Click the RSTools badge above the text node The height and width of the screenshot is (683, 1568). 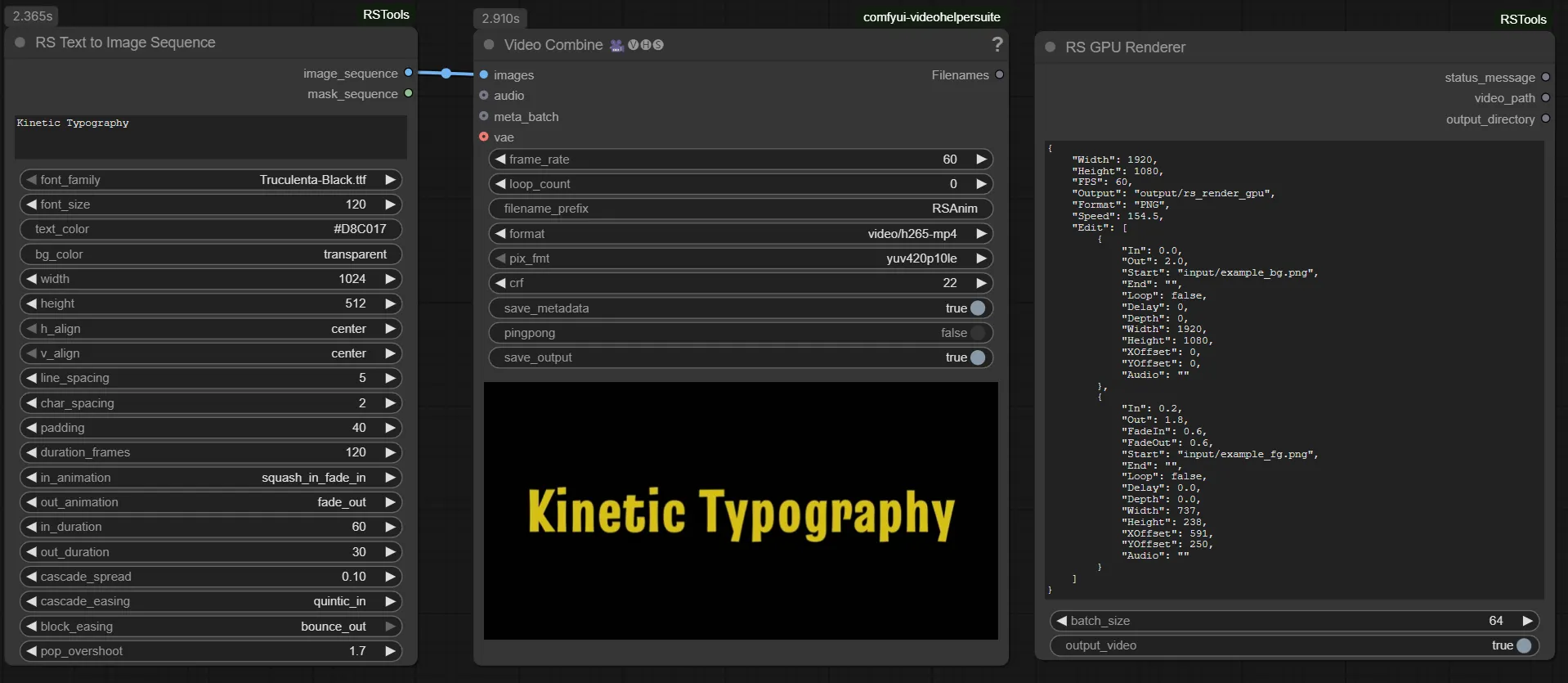click(x=386, y=15)
